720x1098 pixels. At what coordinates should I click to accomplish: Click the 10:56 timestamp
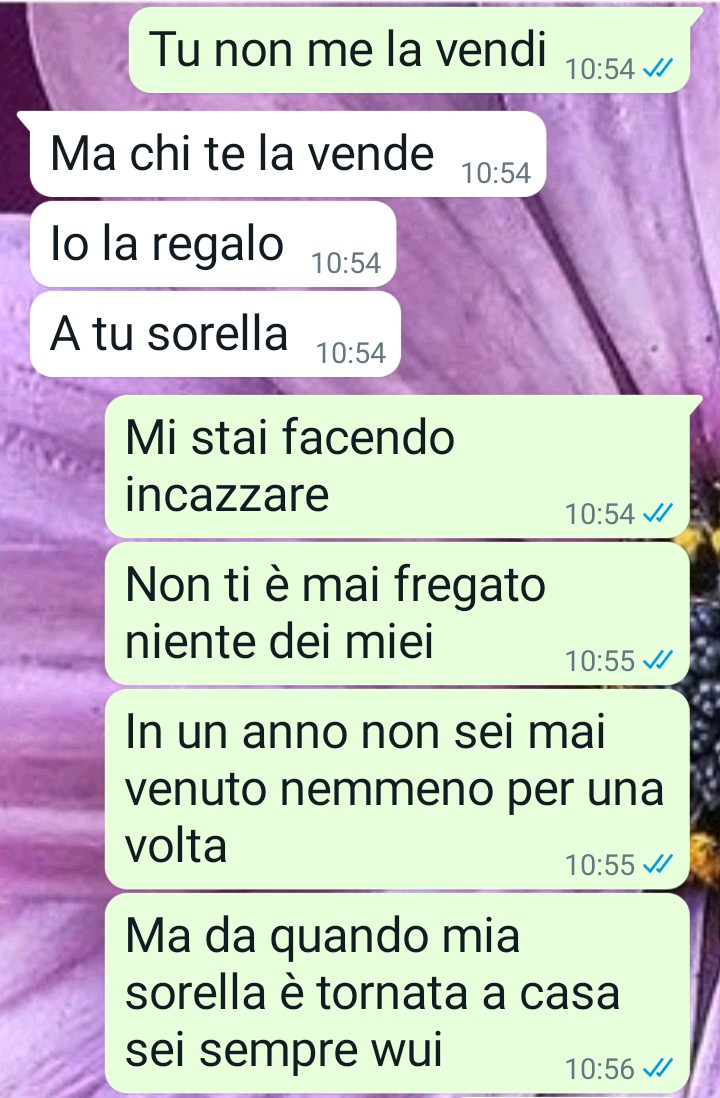coord(600,1069)
